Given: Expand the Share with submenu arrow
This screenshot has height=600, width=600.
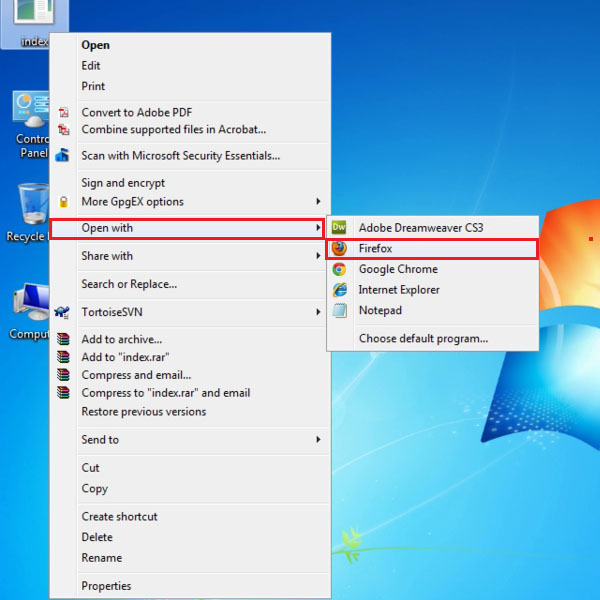Looking at the screenshot, I should coord(318,256).
